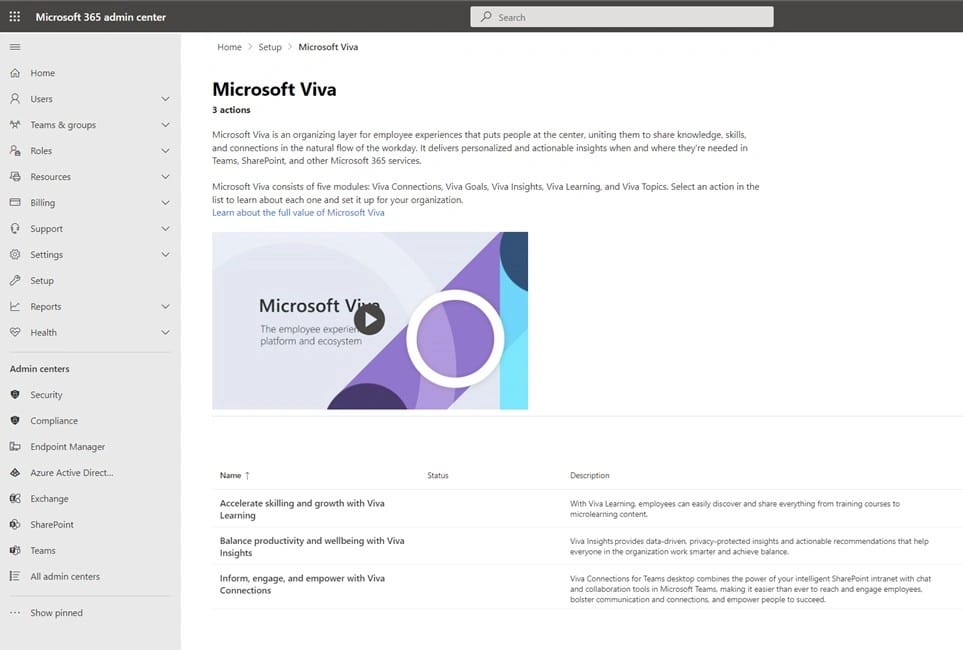Click the Azure Active Directory icon
Screen dimensions: 963x650
pyautogui.click(x=15, y=473)
